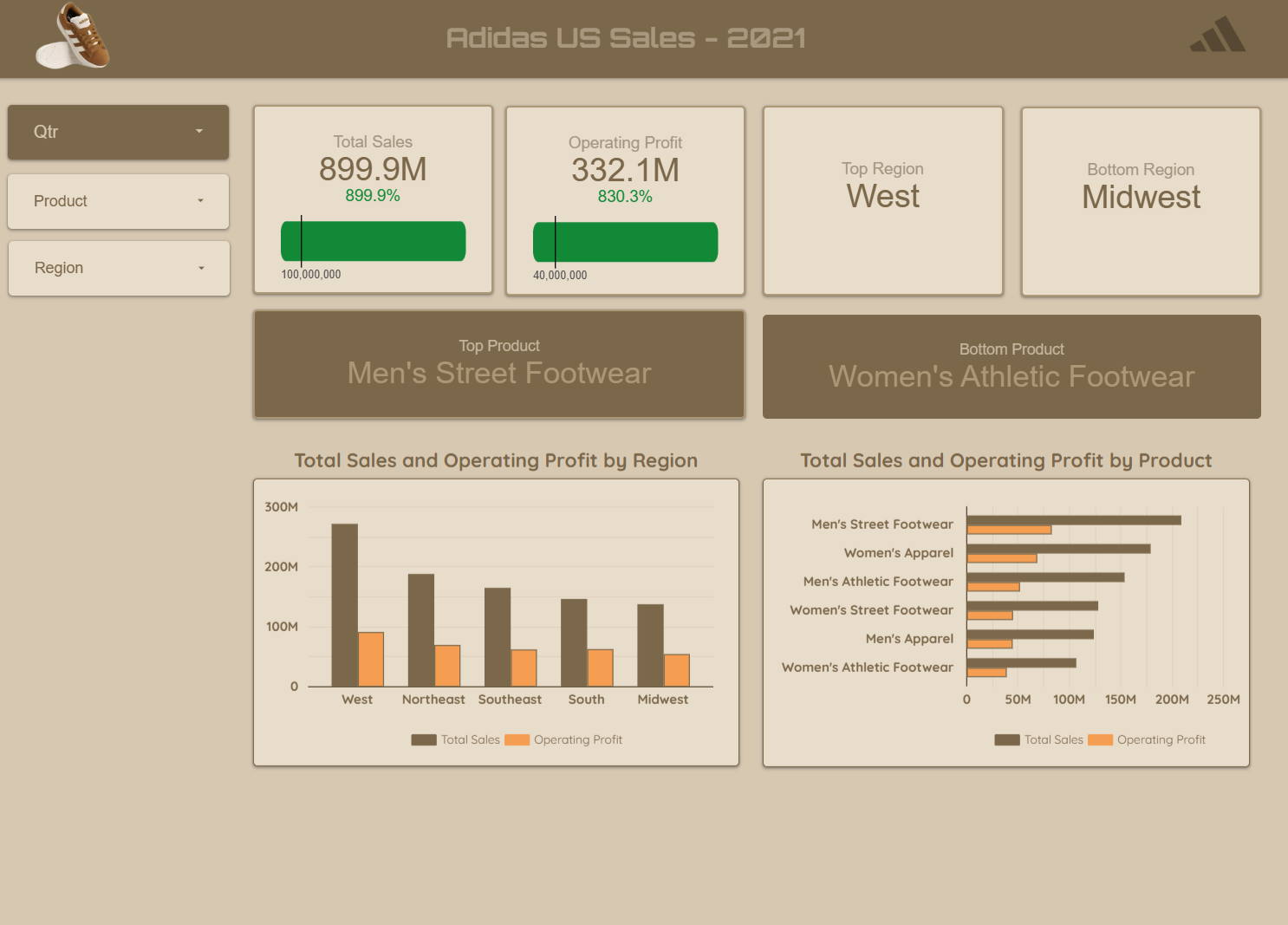Click Women's Apparel label in product chart
This screenshot has width=1288, height=925.
pos(899,553)
